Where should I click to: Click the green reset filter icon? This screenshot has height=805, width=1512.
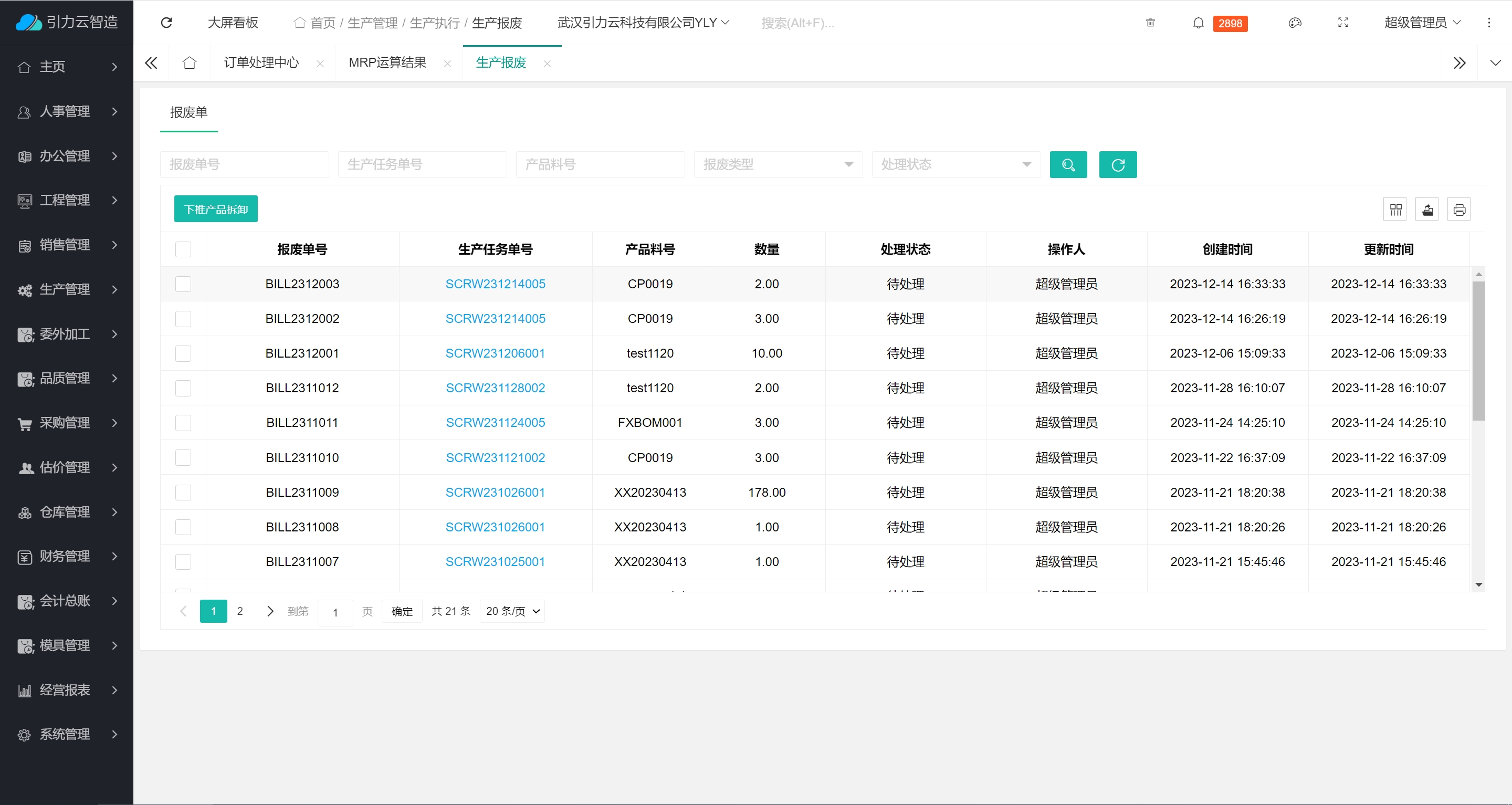[1117, 165]
